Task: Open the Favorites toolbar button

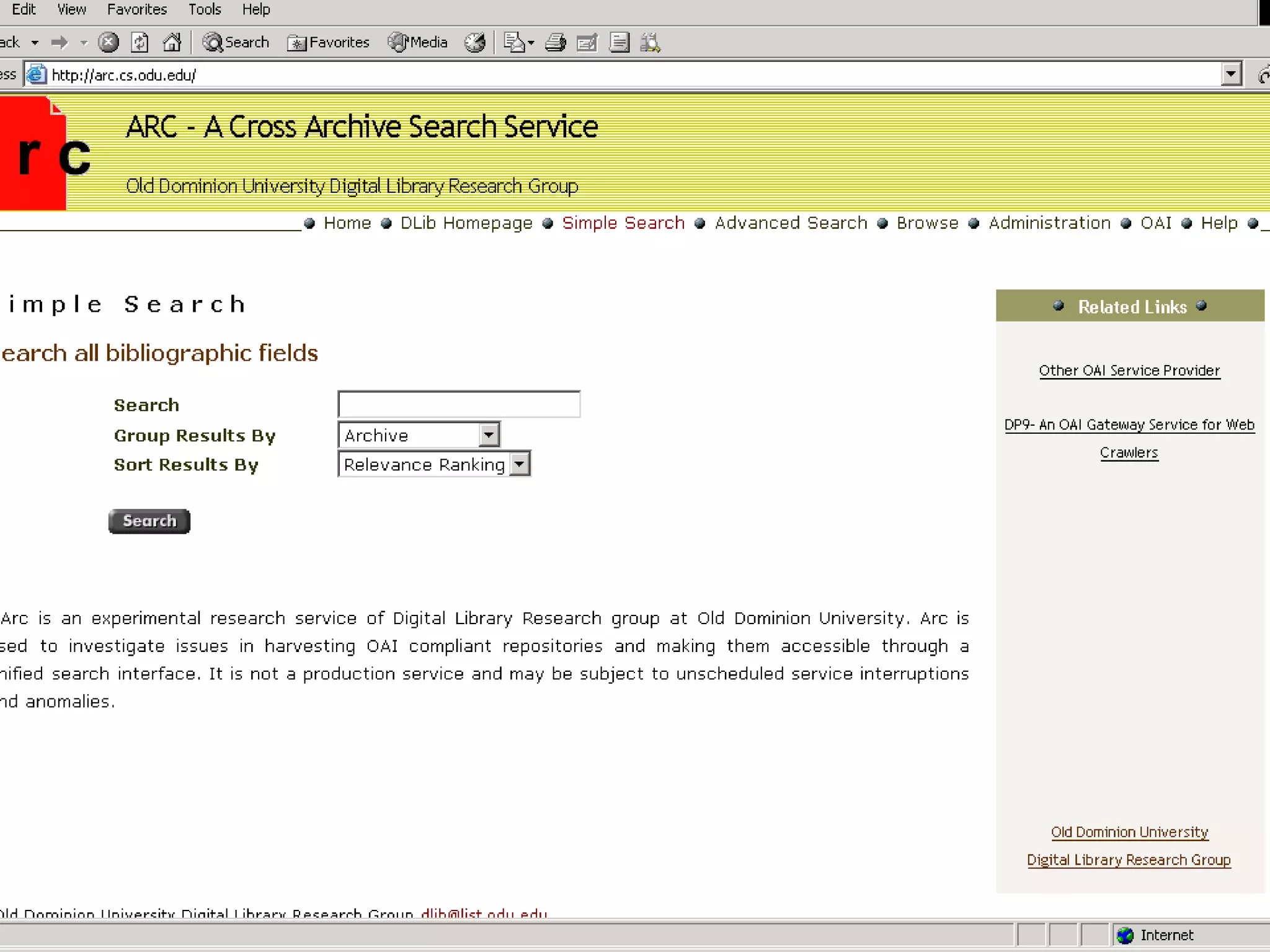Action: 328,42
